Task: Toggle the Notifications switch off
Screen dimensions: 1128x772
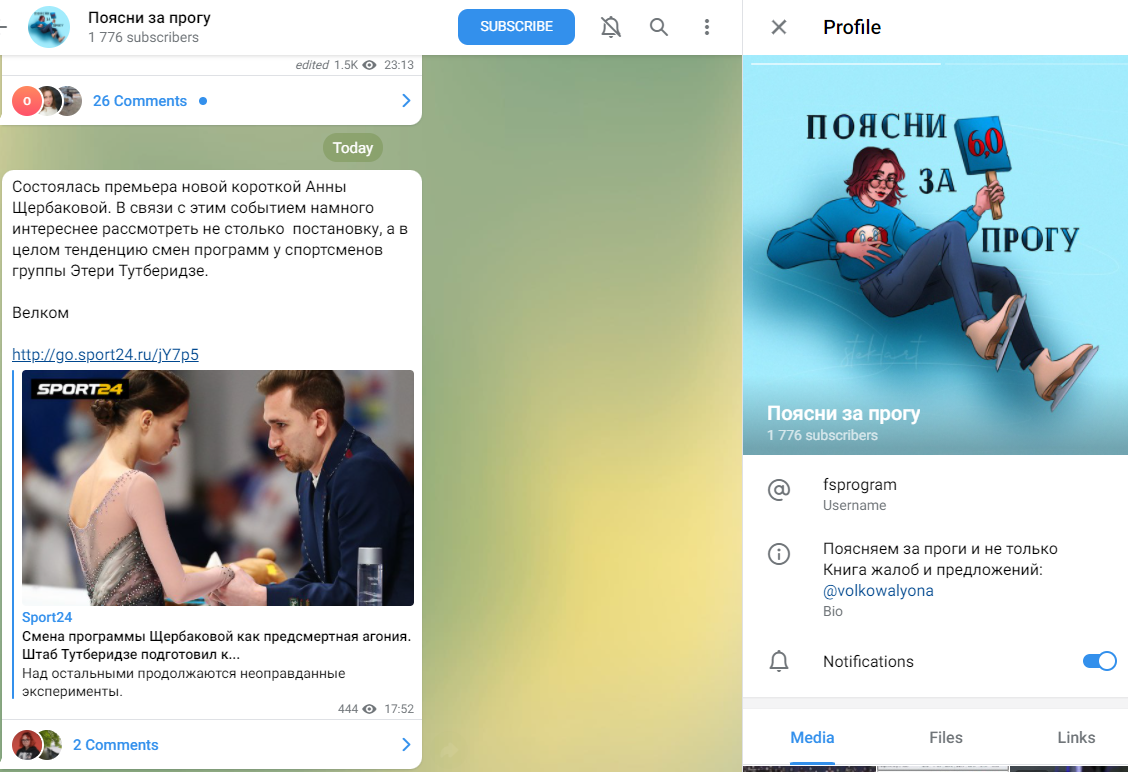Action: coord(1099,661)
